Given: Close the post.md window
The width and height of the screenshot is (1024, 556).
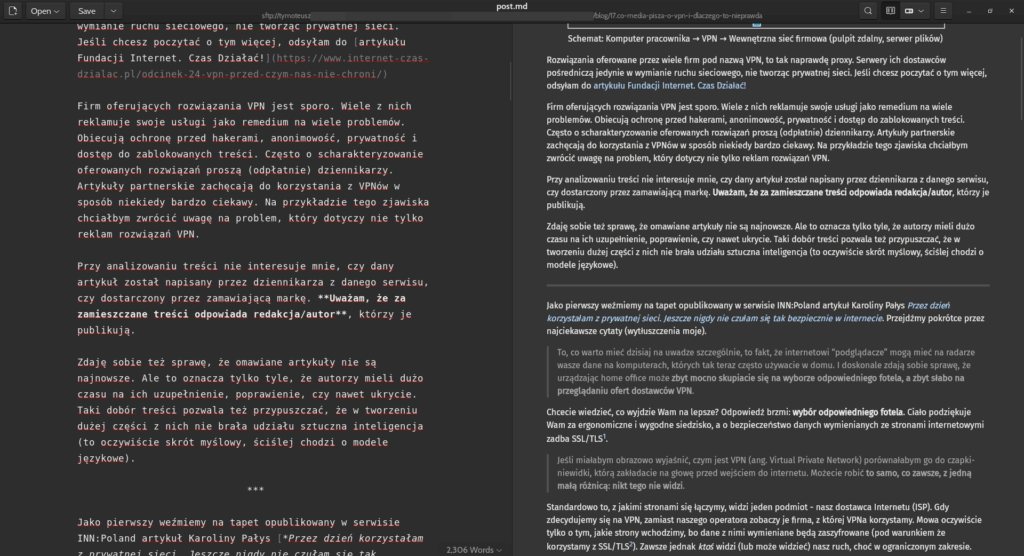Looking at the screenshot, I should click(x=1012, y=10).
